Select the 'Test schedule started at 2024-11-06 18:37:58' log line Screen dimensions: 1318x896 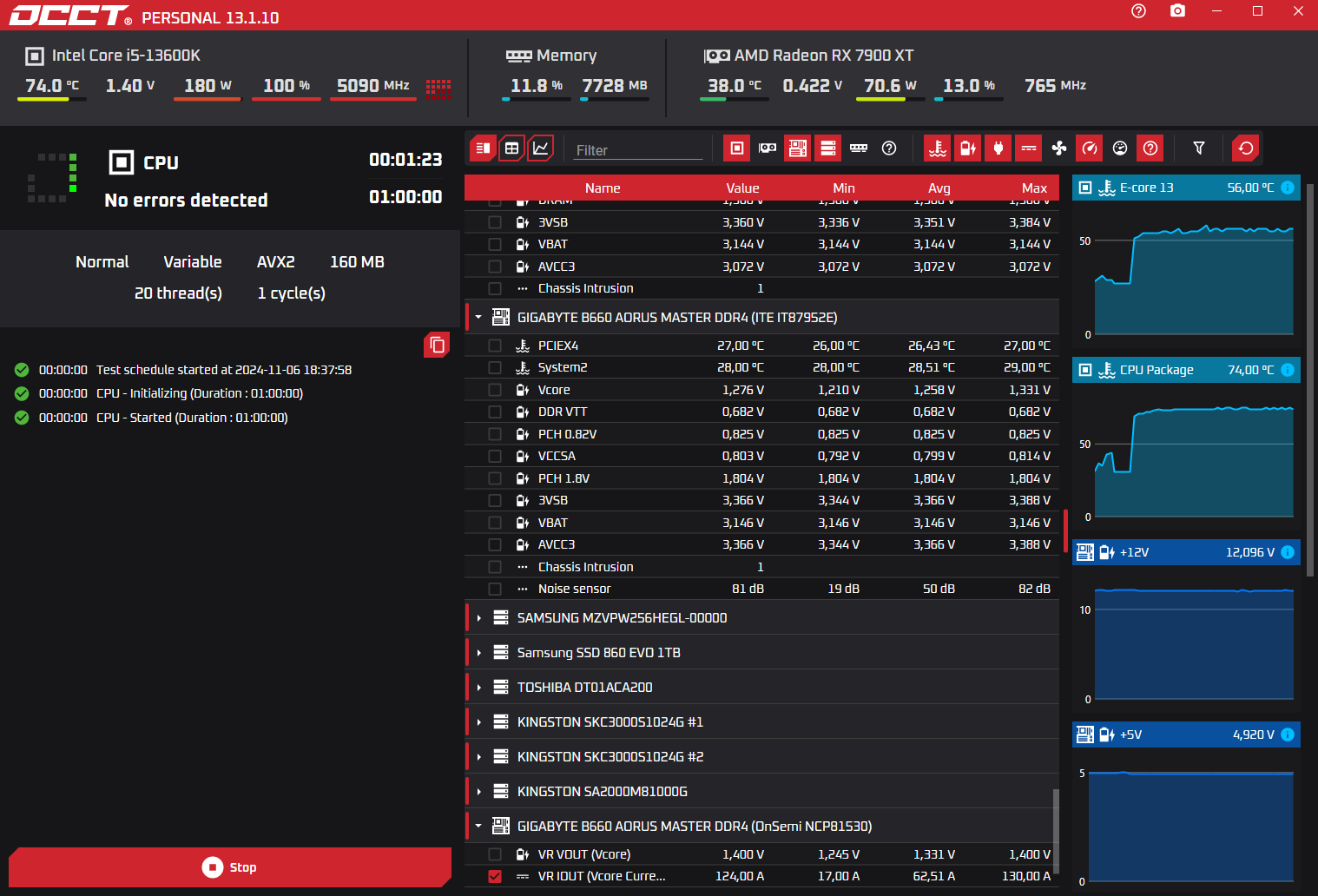click(224, 370)
